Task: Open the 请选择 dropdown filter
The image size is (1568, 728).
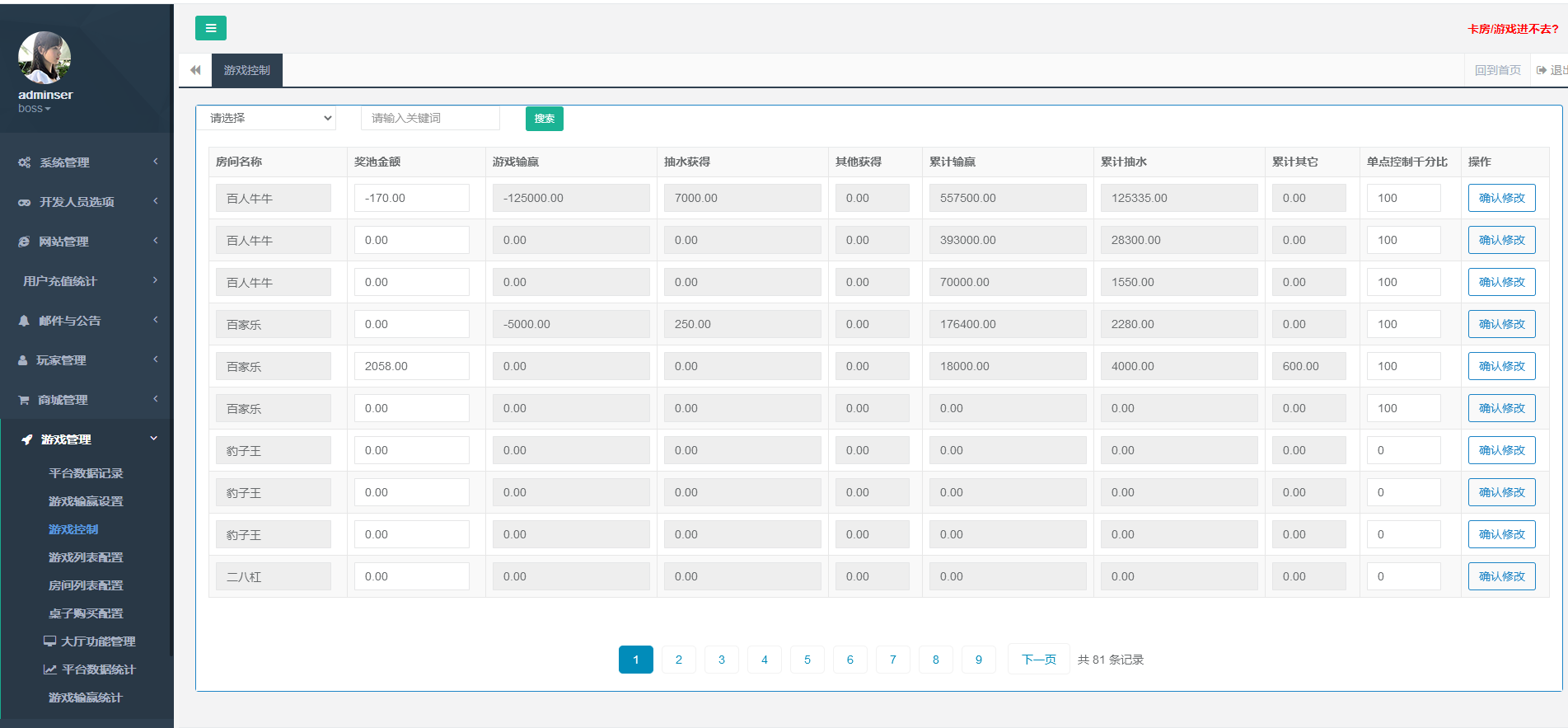Action: pos(266,118)
